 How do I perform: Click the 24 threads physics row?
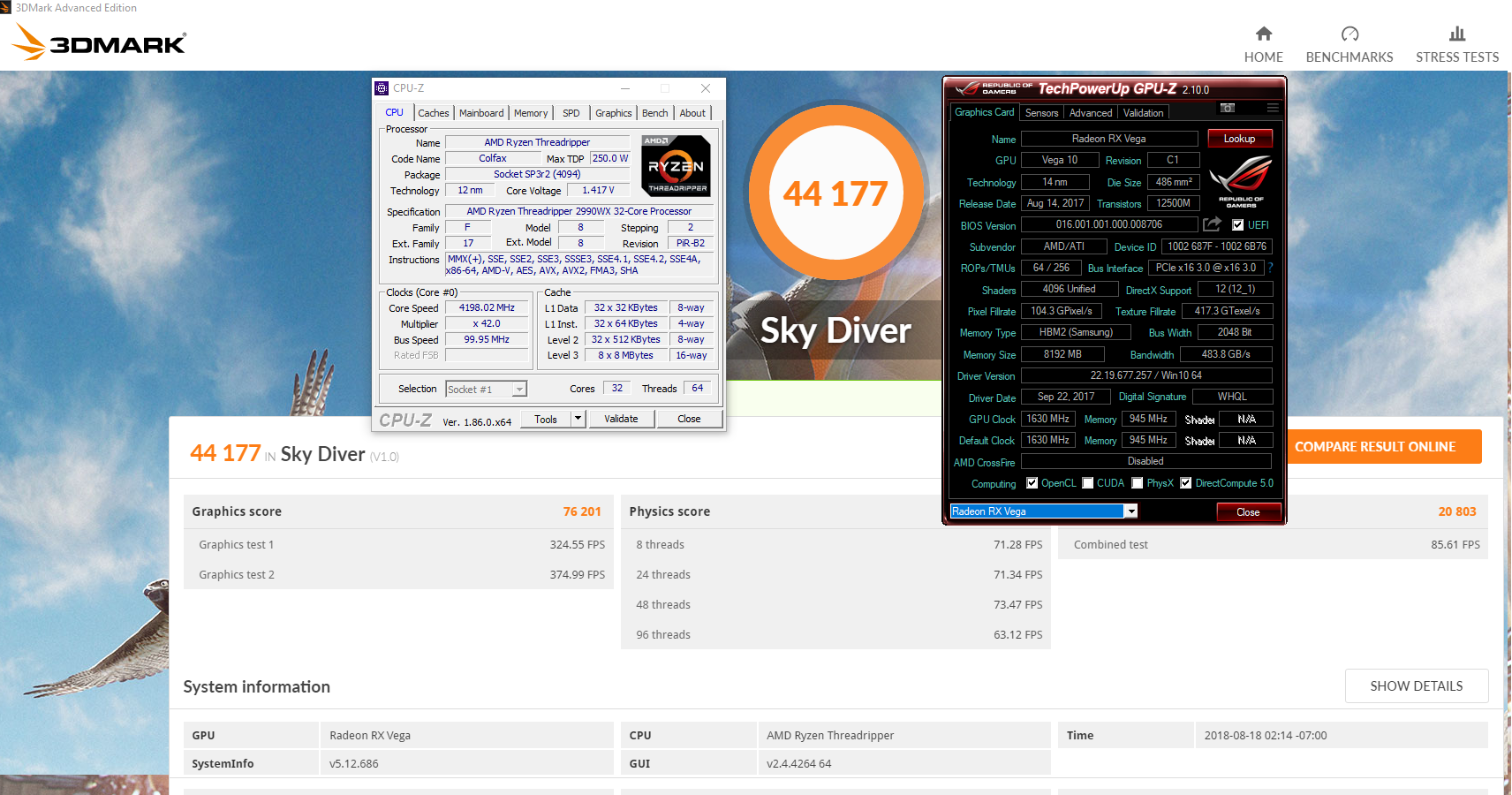pos(835,575)
